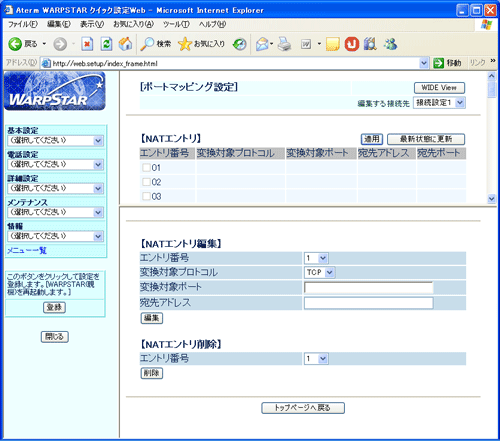
Task: Click the upper frame vertical scrollbar down arrow
Action: (x=492, y=199)
